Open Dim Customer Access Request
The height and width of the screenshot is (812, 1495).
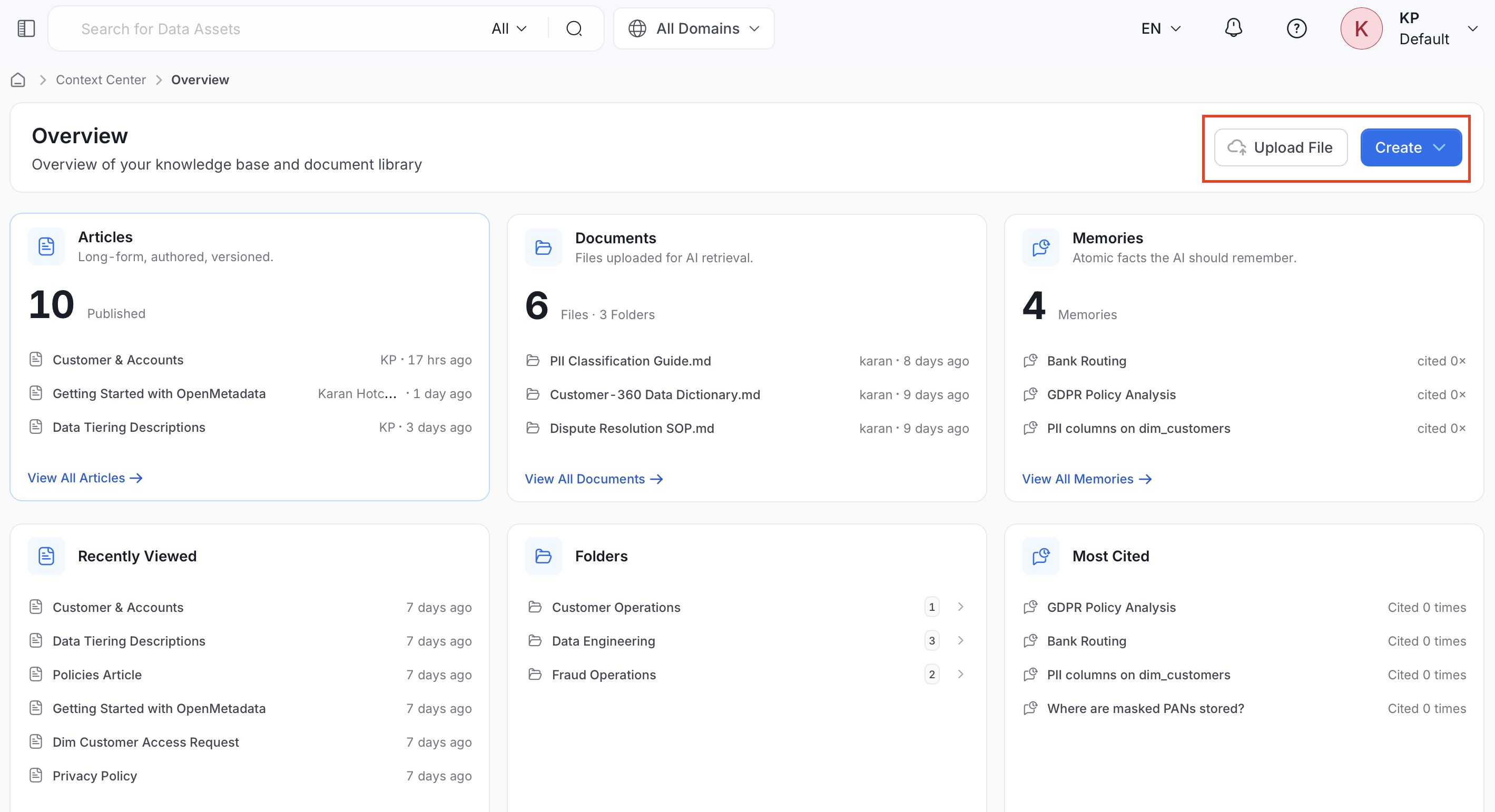(146, 742)
